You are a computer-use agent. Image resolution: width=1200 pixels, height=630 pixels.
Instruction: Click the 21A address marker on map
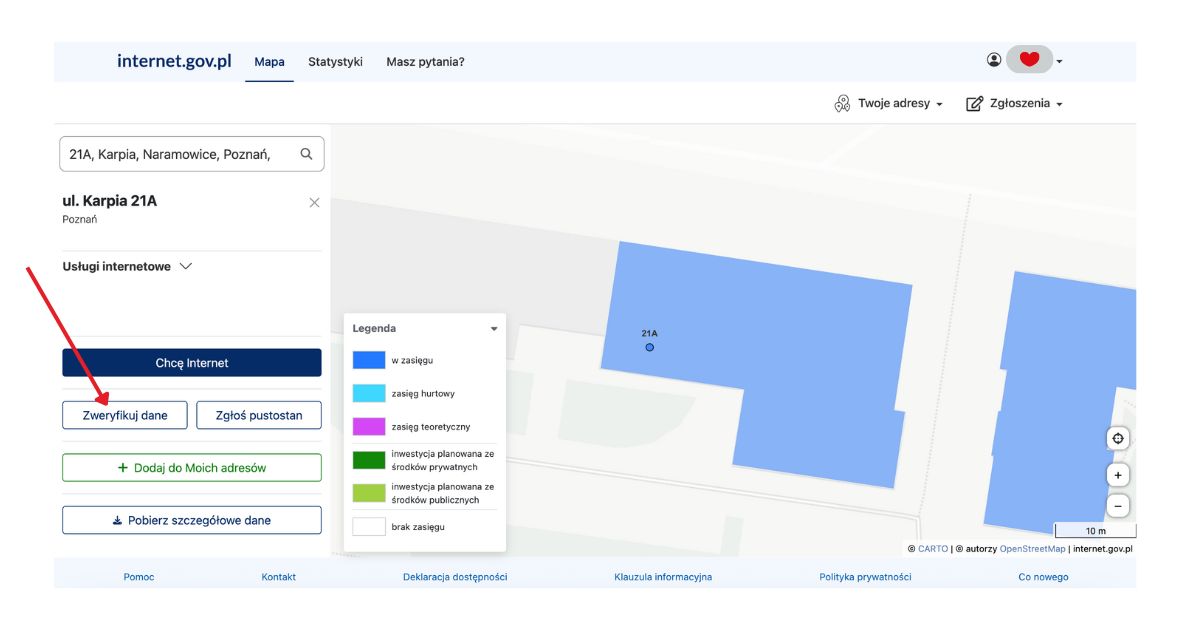(649, 347)
